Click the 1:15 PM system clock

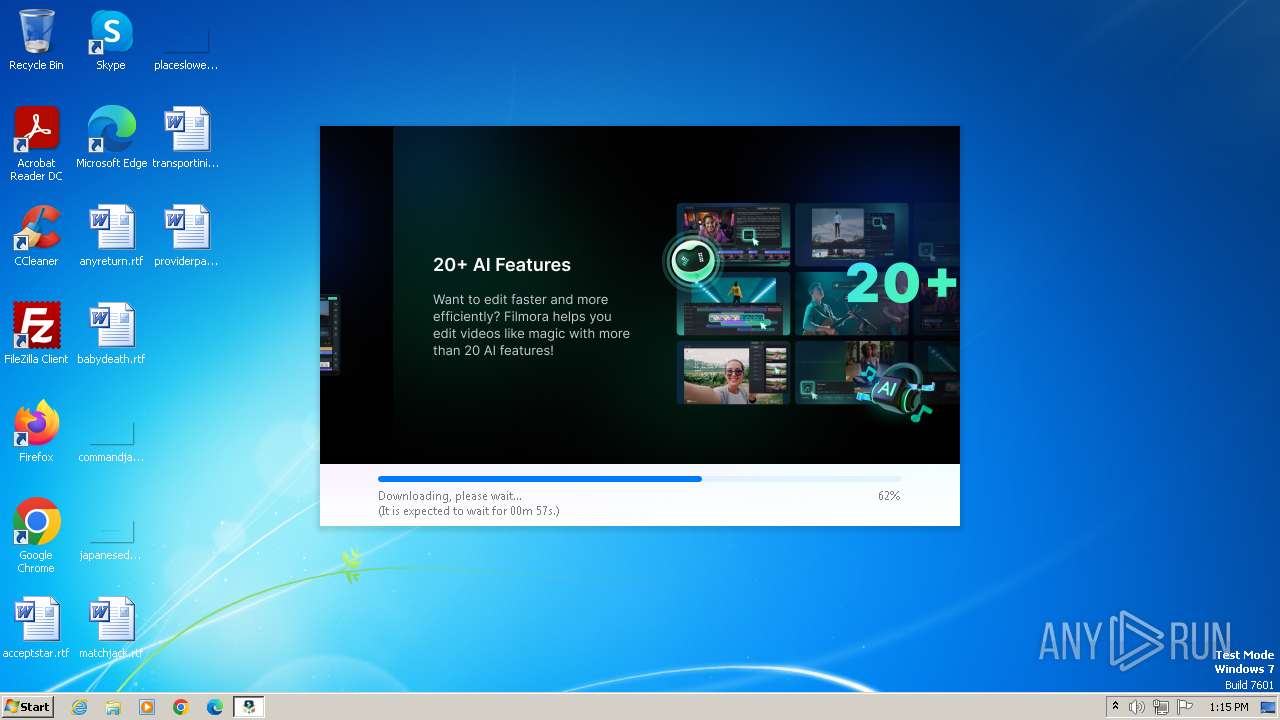(1229, 707)
